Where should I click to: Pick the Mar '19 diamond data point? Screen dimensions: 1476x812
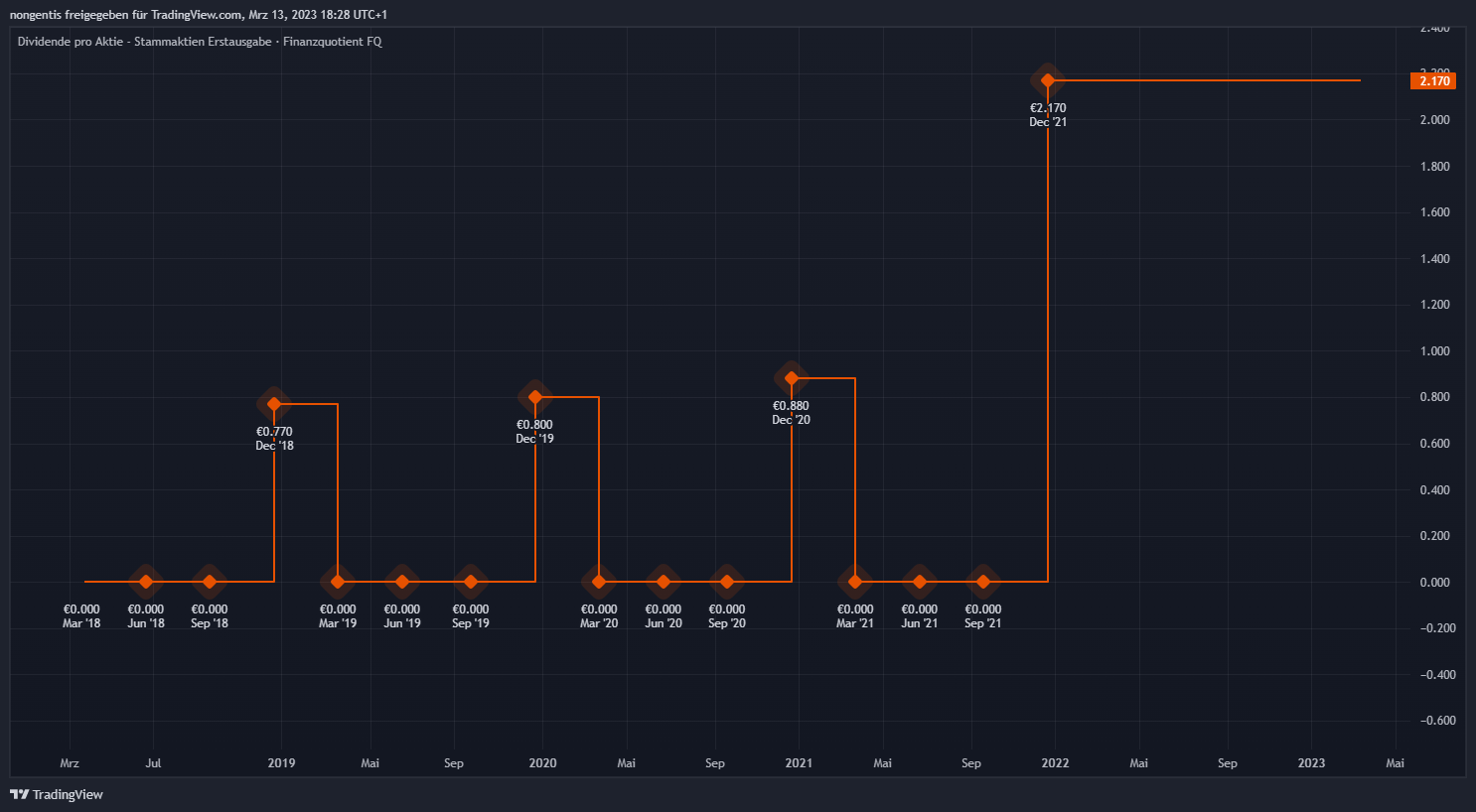click(x=338, y=582)
